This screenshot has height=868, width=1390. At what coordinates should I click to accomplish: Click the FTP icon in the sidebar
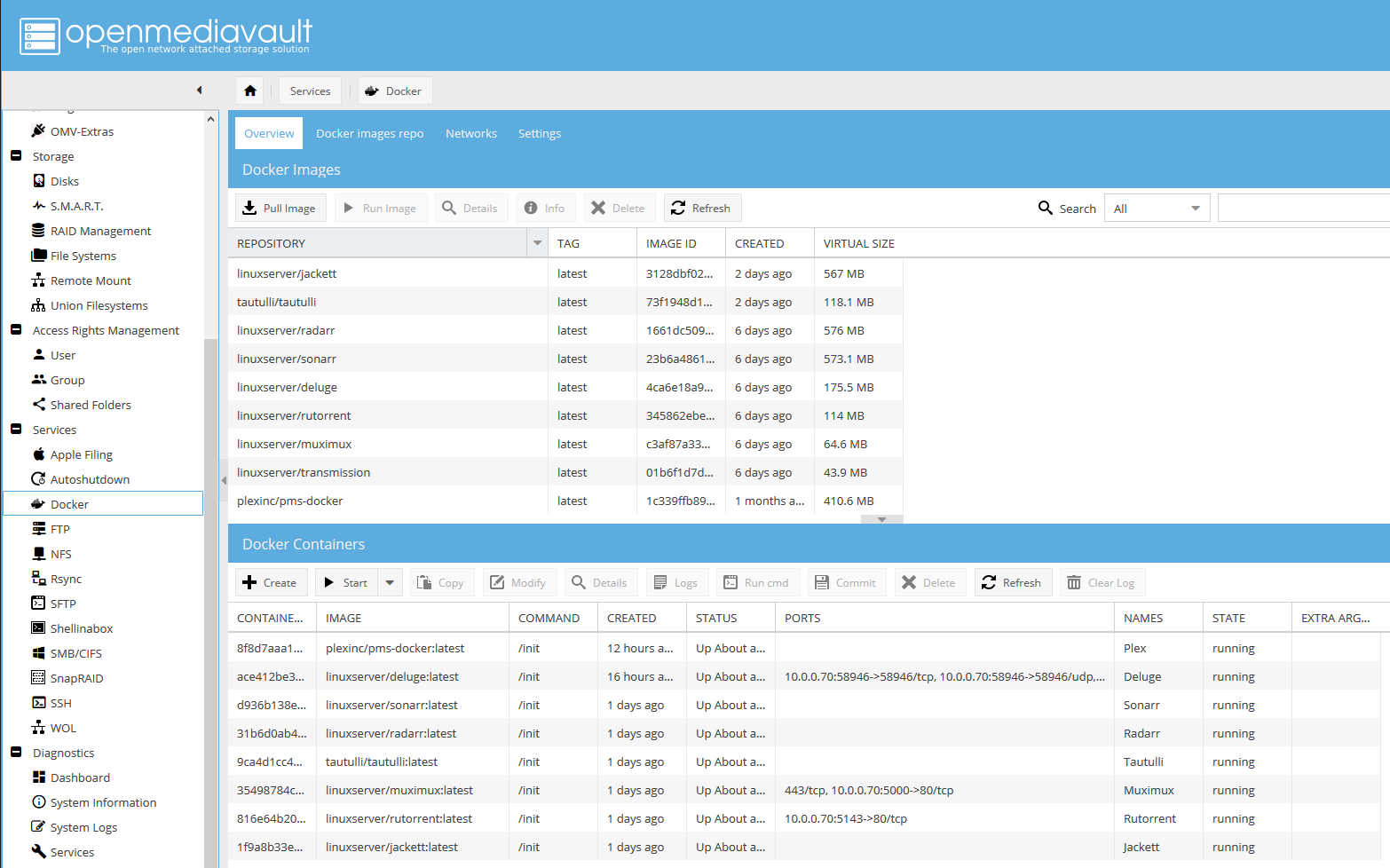coord(38,528)
